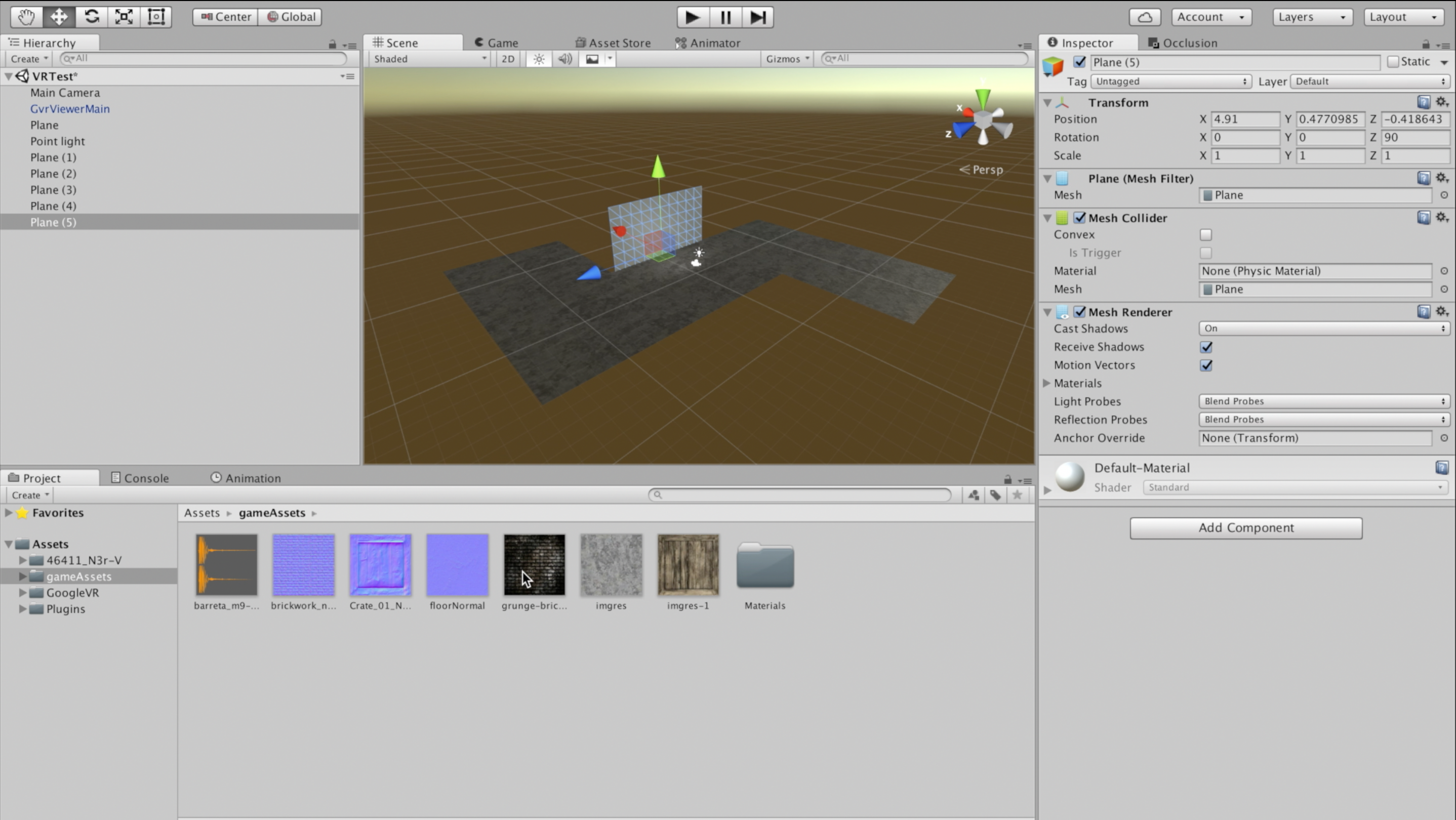
Task: Select the Rect transform tool
Action: (155, 16)
